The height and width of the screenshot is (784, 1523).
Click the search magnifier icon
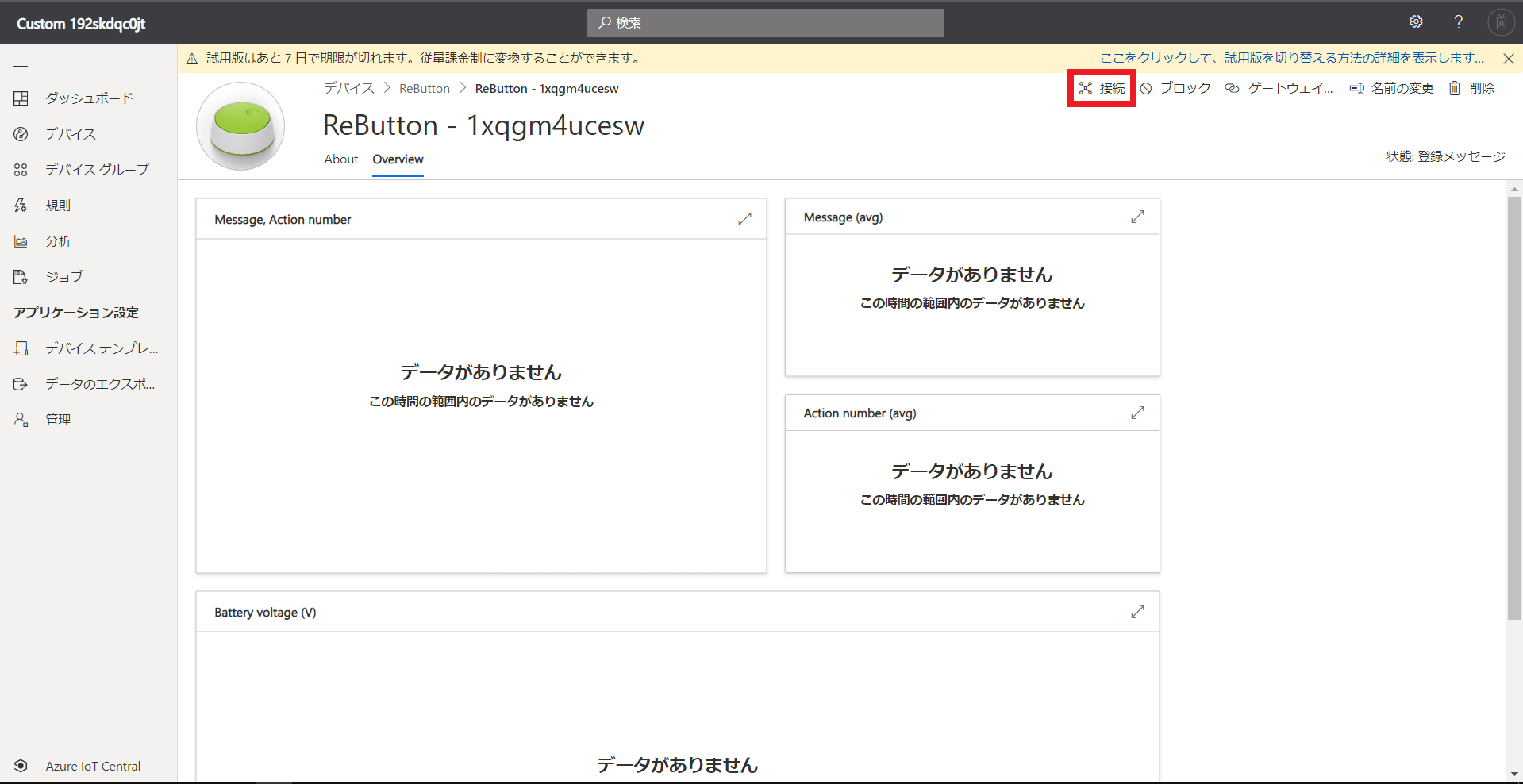(x=605, y=23)
